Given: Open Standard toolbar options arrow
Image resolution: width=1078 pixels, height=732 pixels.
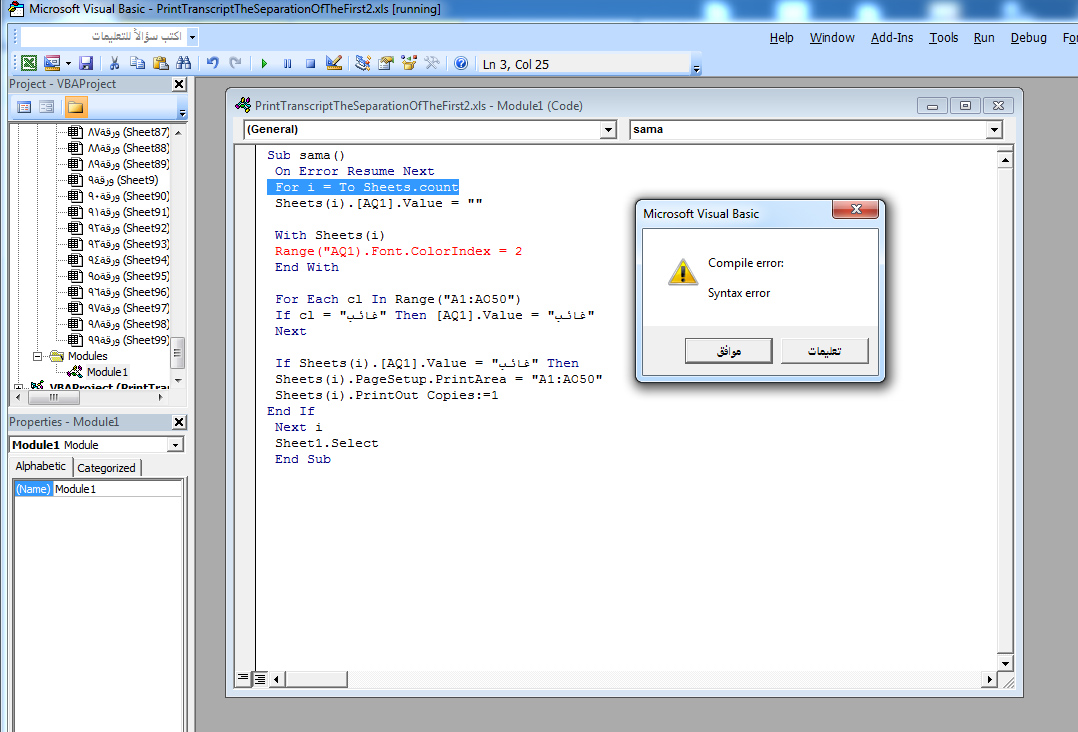Looking at the screenshot, I should (x=696, y=67).
